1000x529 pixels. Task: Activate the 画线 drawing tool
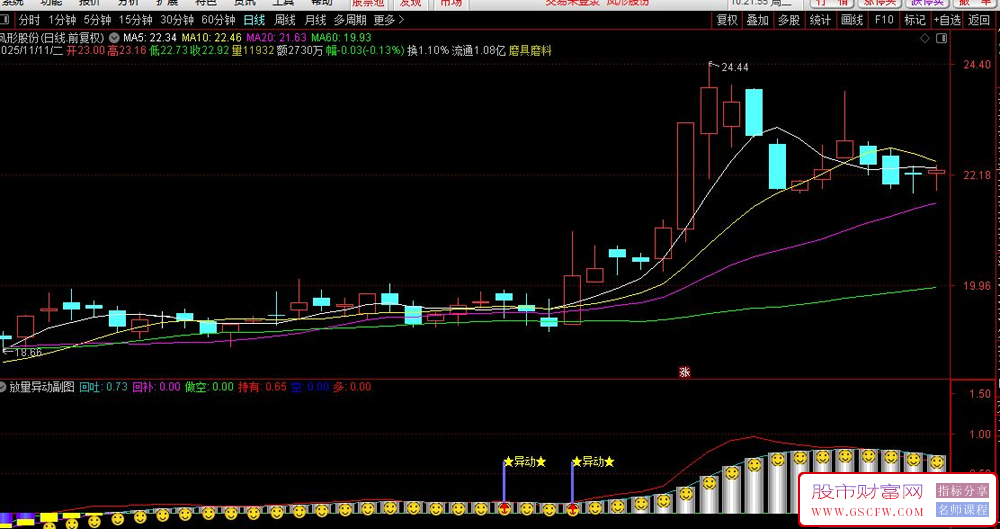coord(851,20)
